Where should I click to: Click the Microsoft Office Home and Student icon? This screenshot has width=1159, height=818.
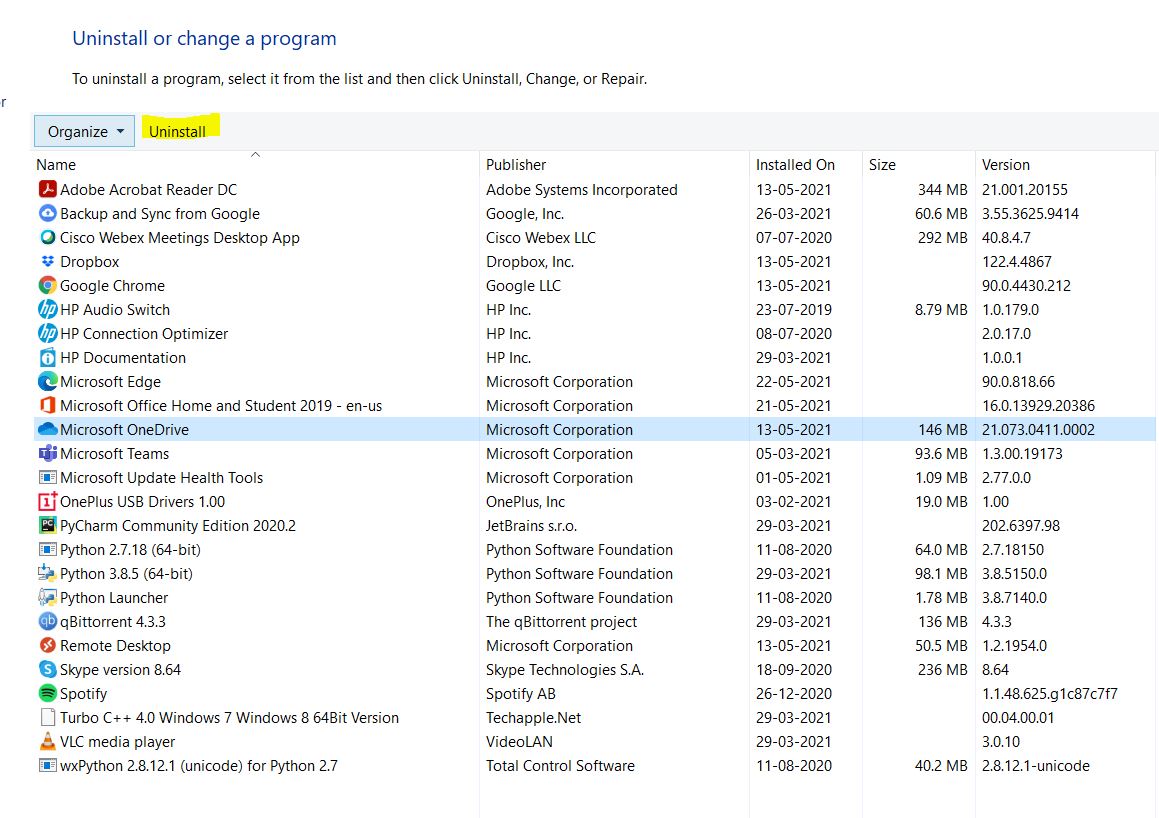coord(47,406)
